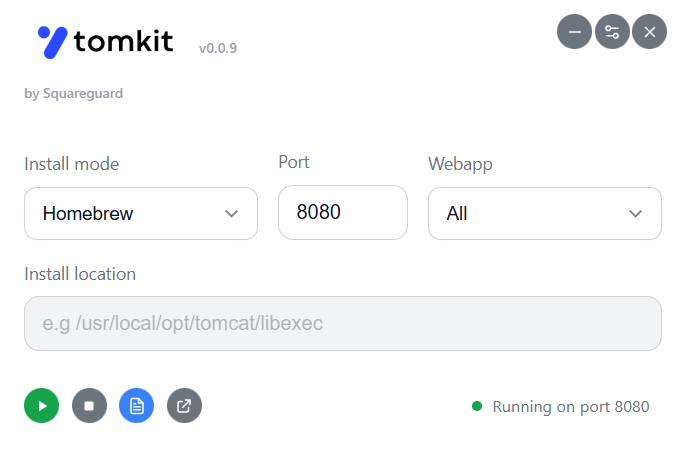Click the chevron arrow in the Webapp box

point(635,214)
